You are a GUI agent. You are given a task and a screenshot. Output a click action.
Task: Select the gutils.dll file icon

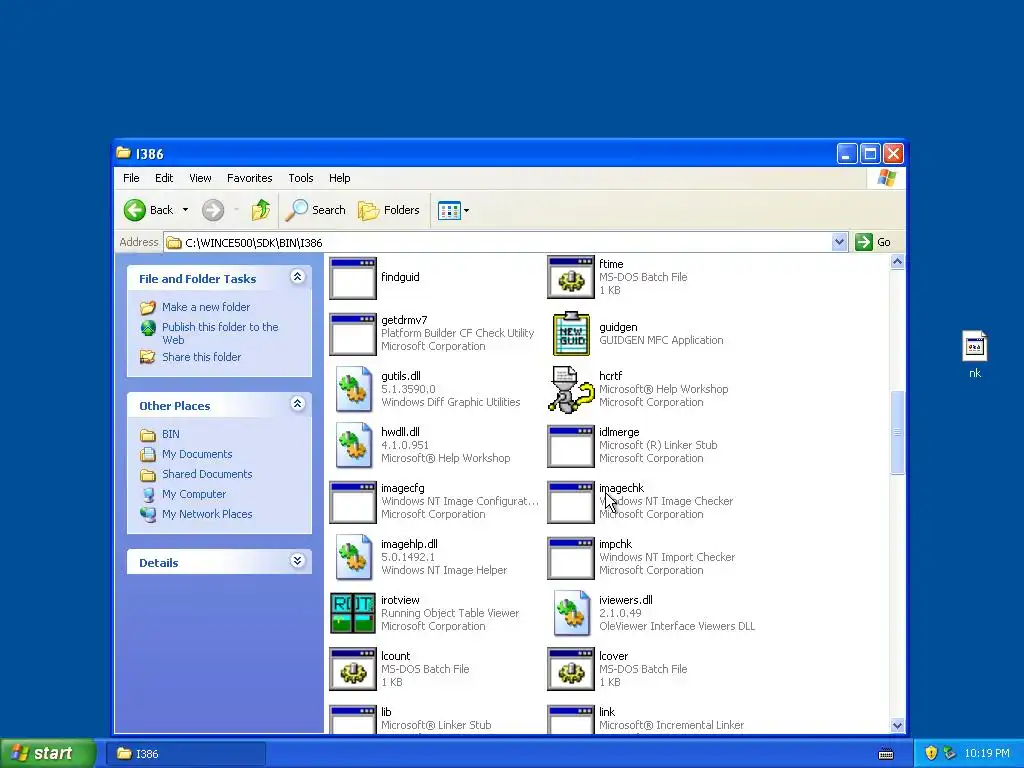point(353,389)
